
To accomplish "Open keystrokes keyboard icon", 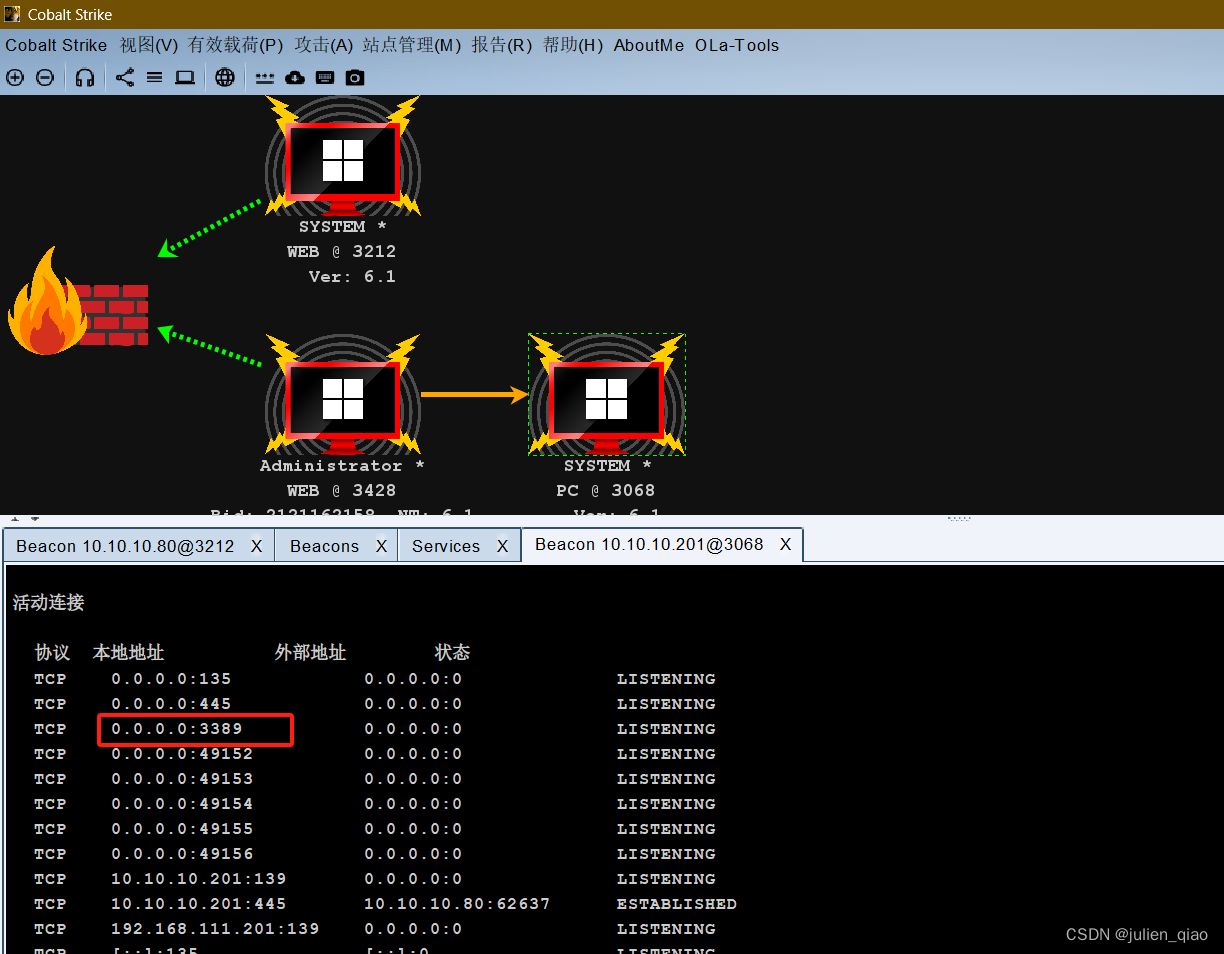I will point(325,77).
